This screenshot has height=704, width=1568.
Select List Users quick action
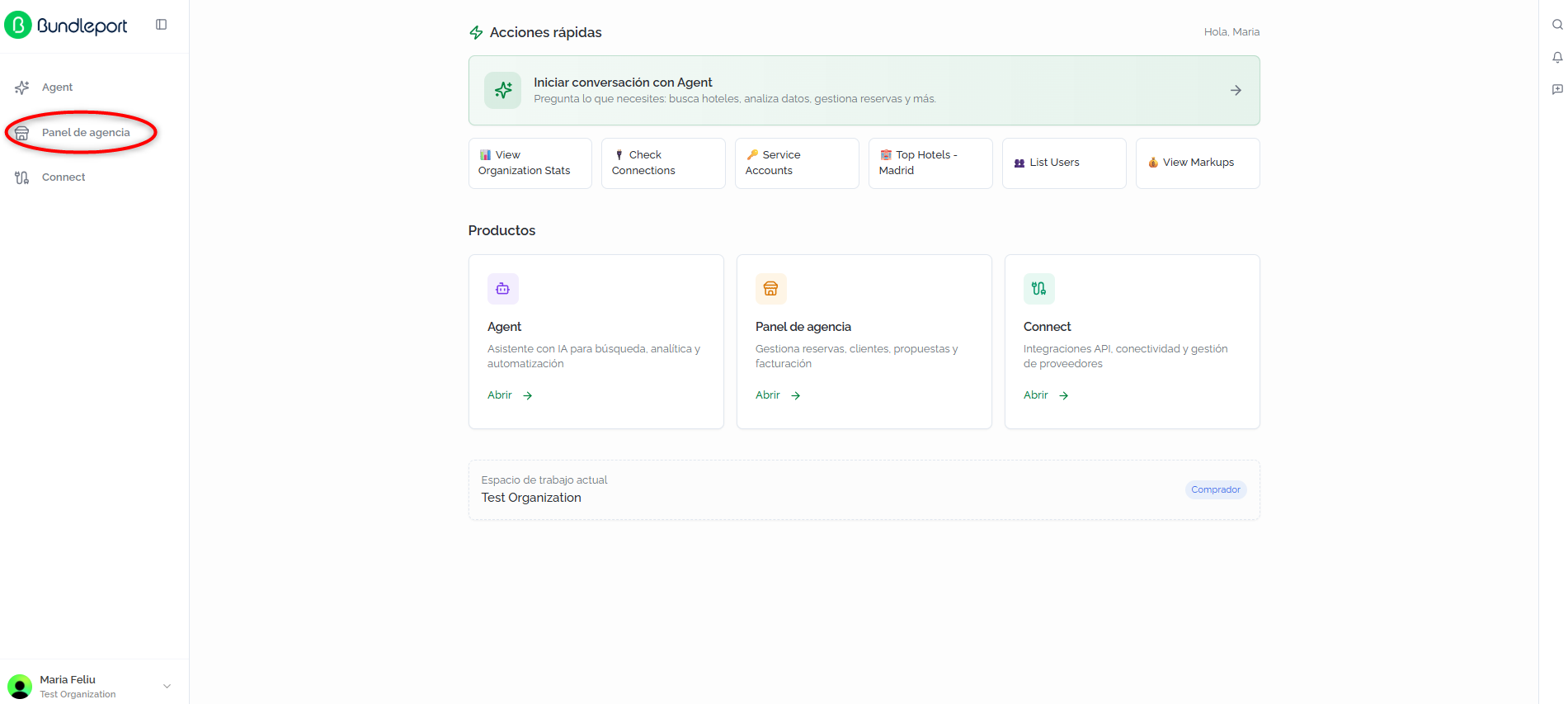[x=1064, y=163]
